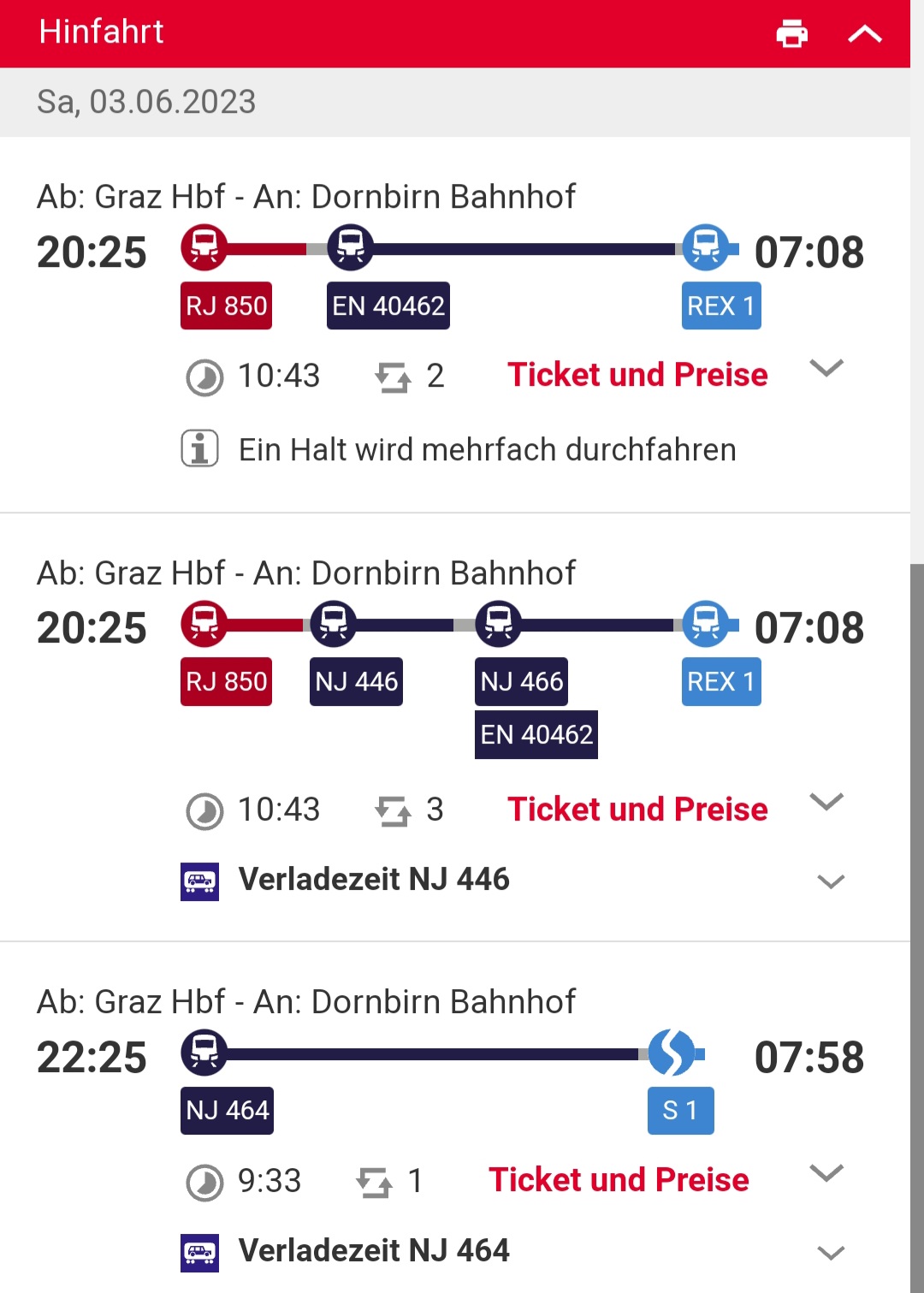Click the NJ 446 train icon
924x1293 pixels.
click(333, 623)
